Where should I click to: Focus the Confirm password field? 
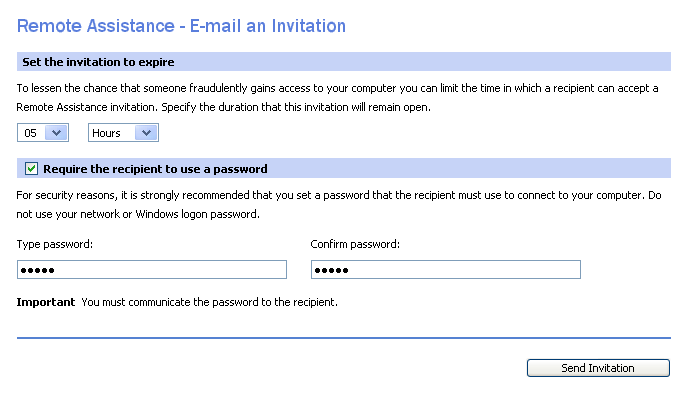tap(446, 270)
